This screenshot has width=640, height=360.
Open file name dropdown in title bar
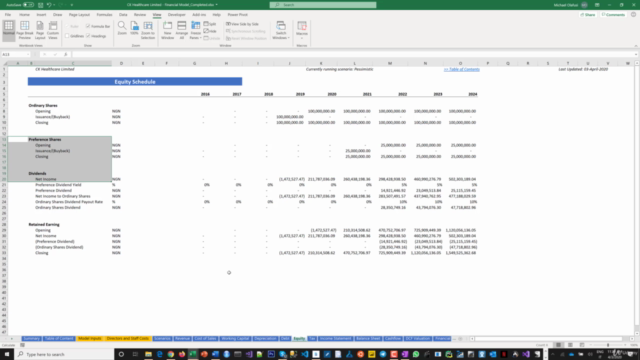click(x=216, y=5)
